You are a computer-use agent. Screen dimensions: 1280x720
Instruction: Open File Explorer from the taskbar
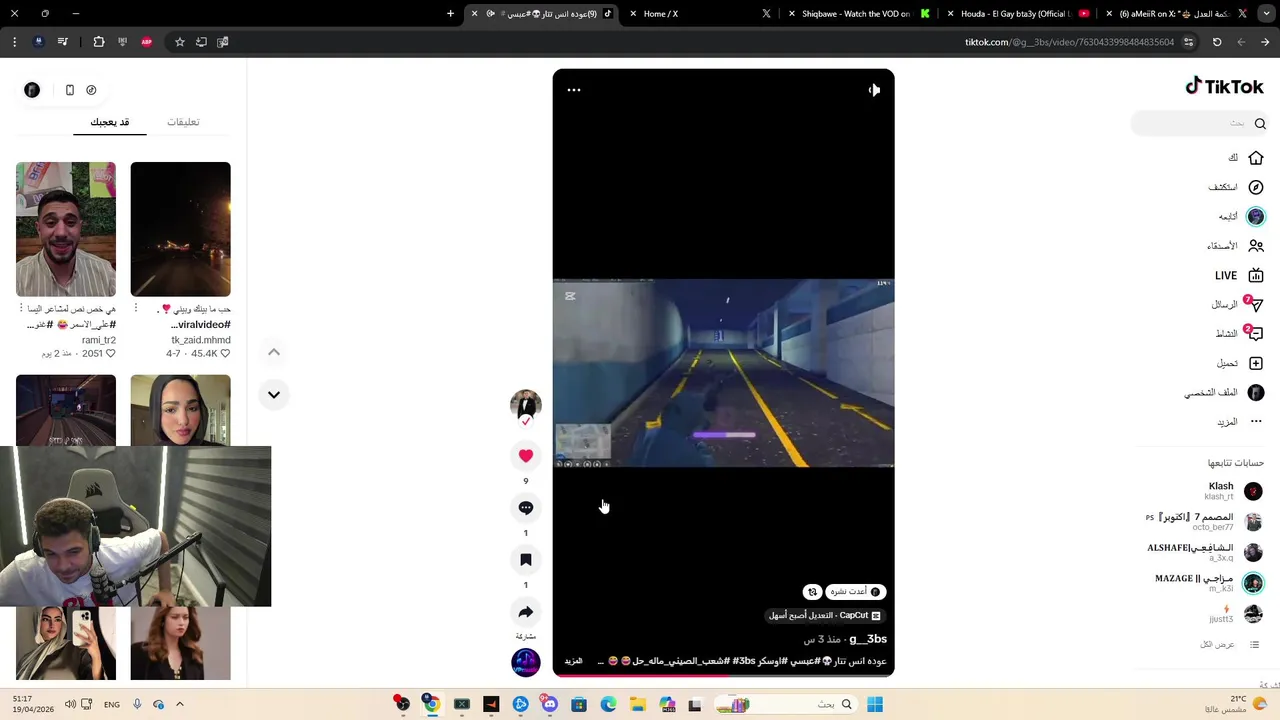coord(637,705)
